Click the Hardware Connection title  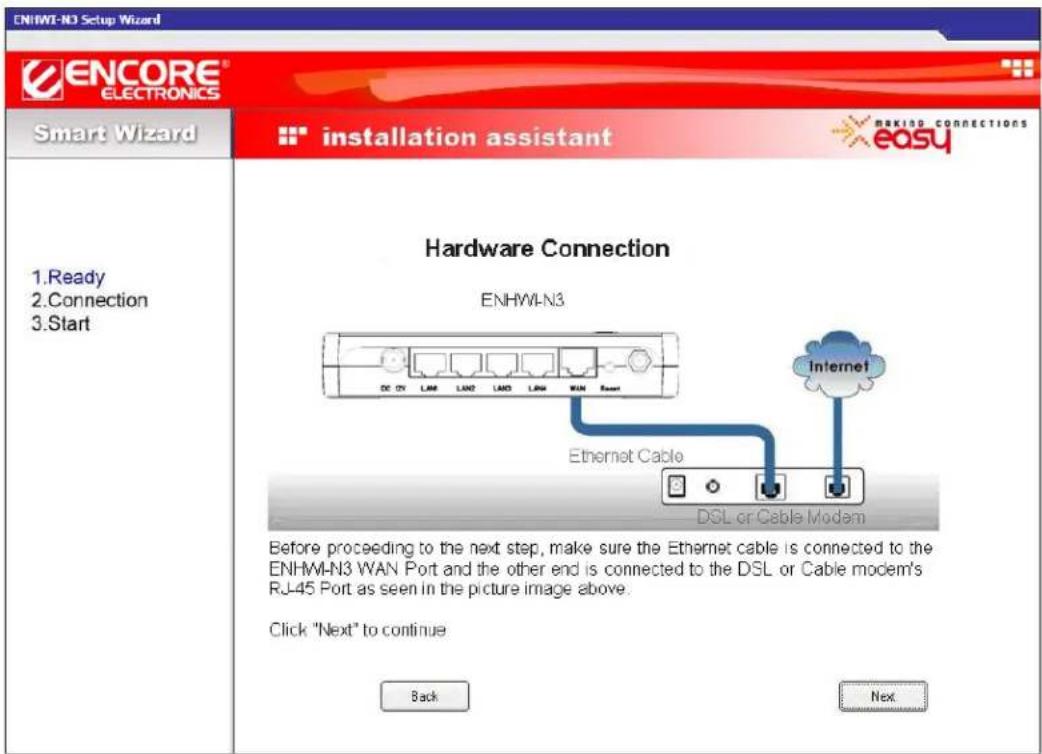coord(547,248)
